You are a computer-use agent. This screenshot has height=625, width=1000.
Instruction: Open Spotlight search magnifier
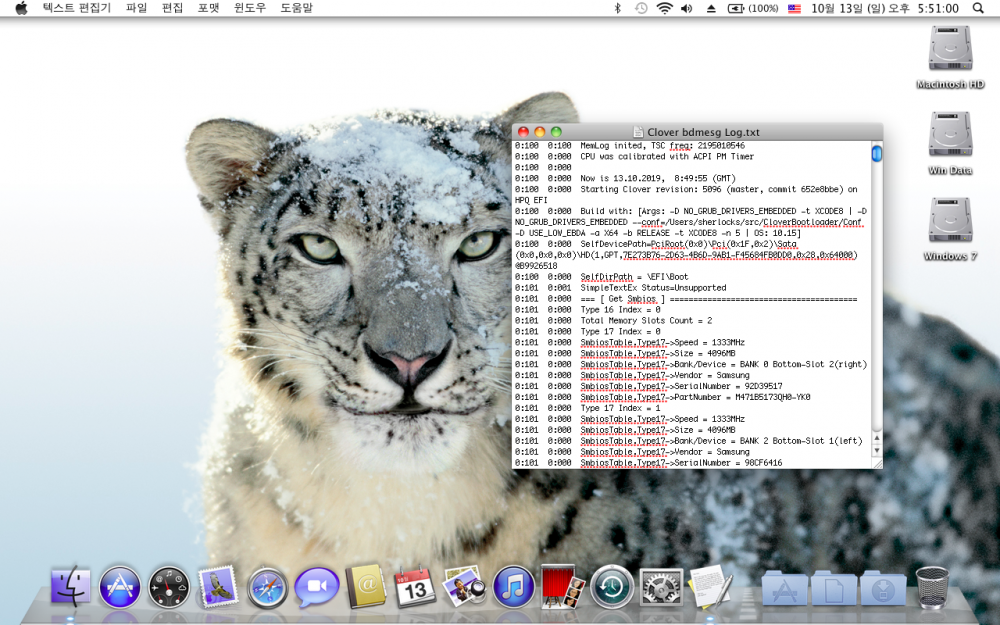click(x=978, y=8)
